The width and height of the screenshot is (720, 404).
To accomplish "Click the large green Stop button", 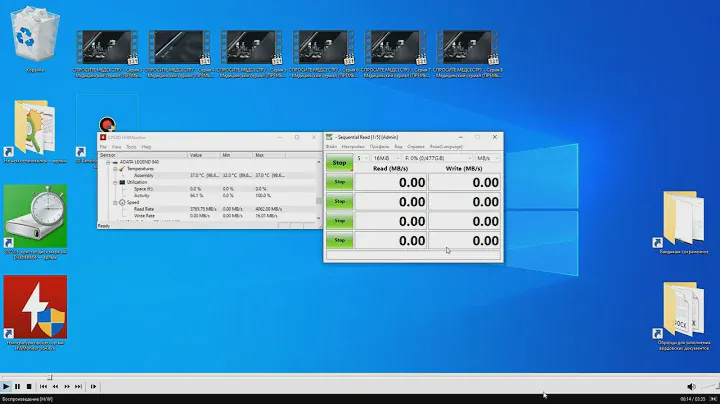I will (x=338, y=162).
